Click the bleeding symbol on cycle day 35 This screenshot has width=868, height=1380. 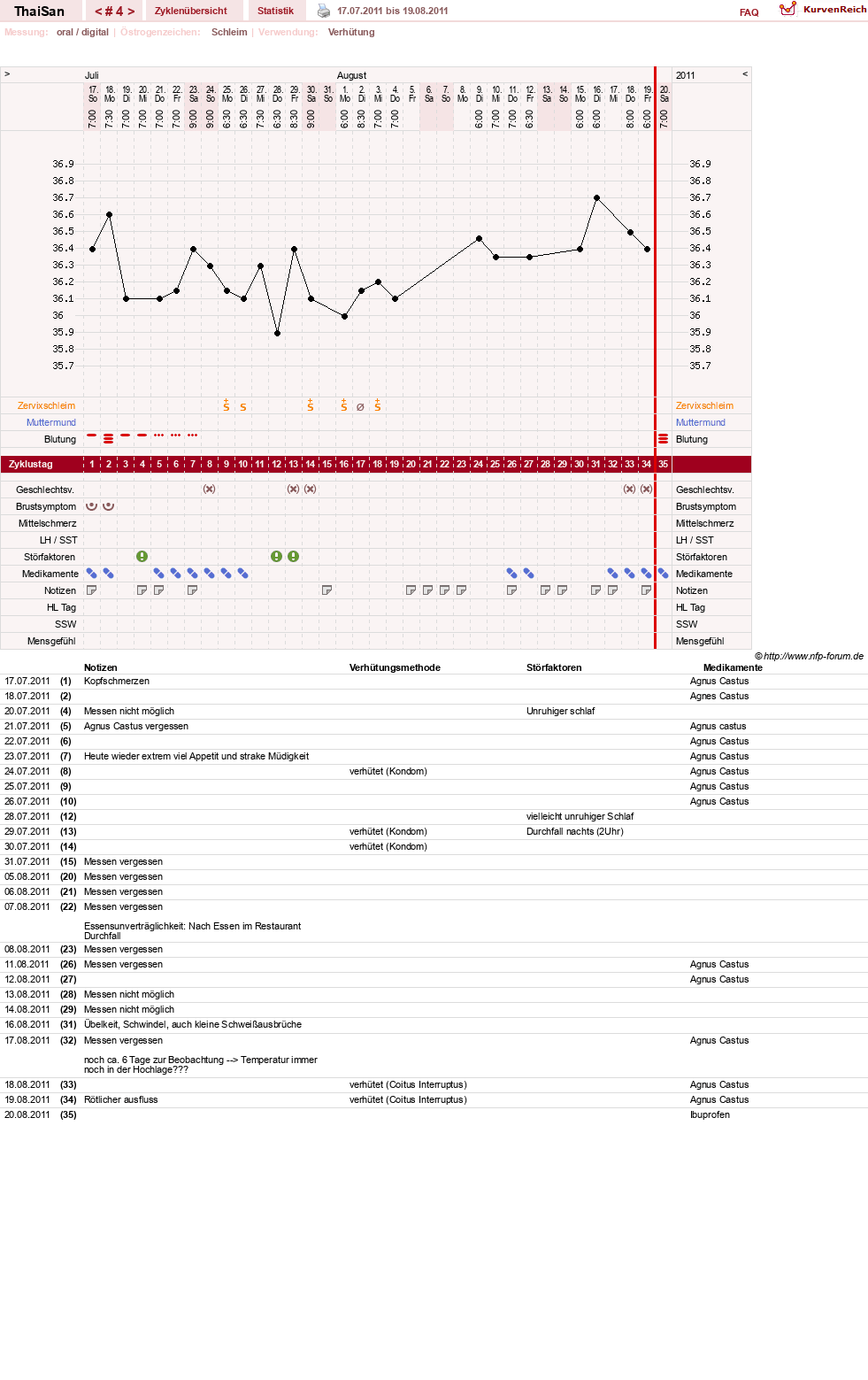tap(664, 439)
